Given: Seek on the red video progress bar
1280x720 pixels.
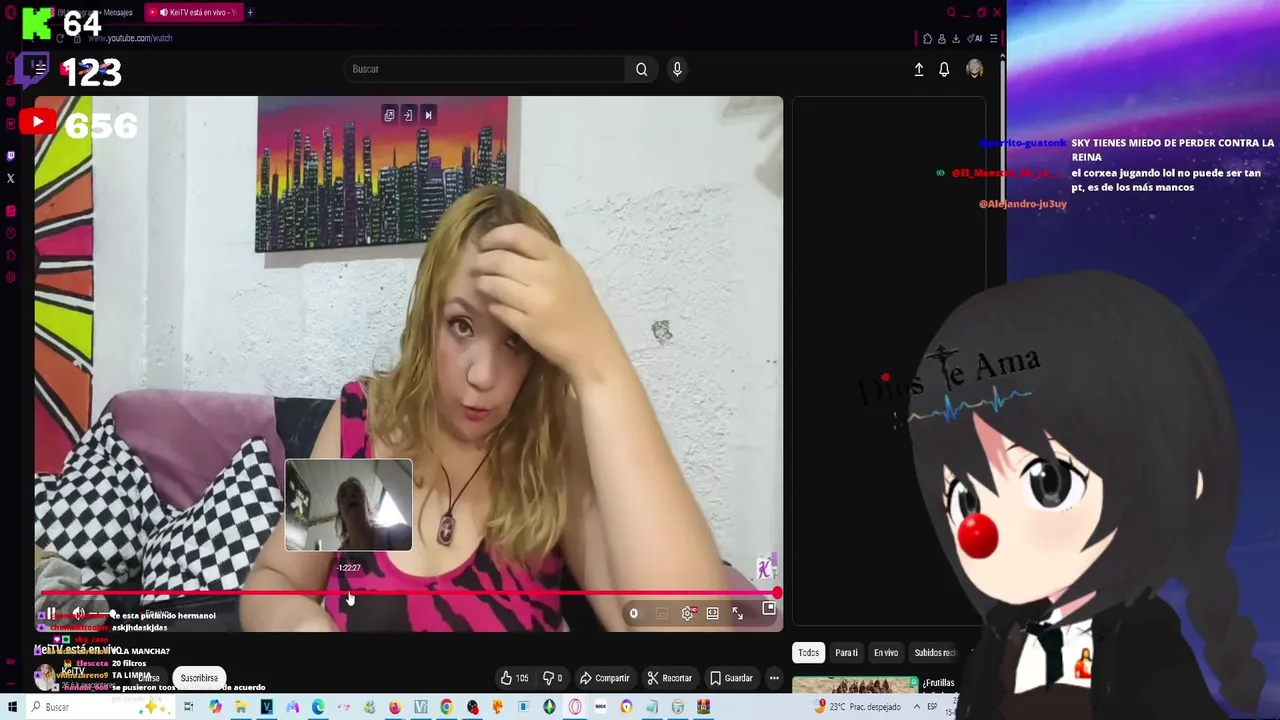Looking at the screenshot, I should (408, 593).
